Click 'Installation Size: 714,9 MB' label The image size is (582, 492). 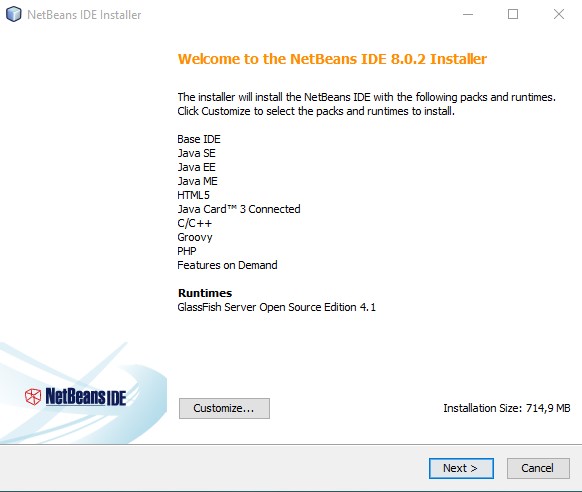(507, 408)
